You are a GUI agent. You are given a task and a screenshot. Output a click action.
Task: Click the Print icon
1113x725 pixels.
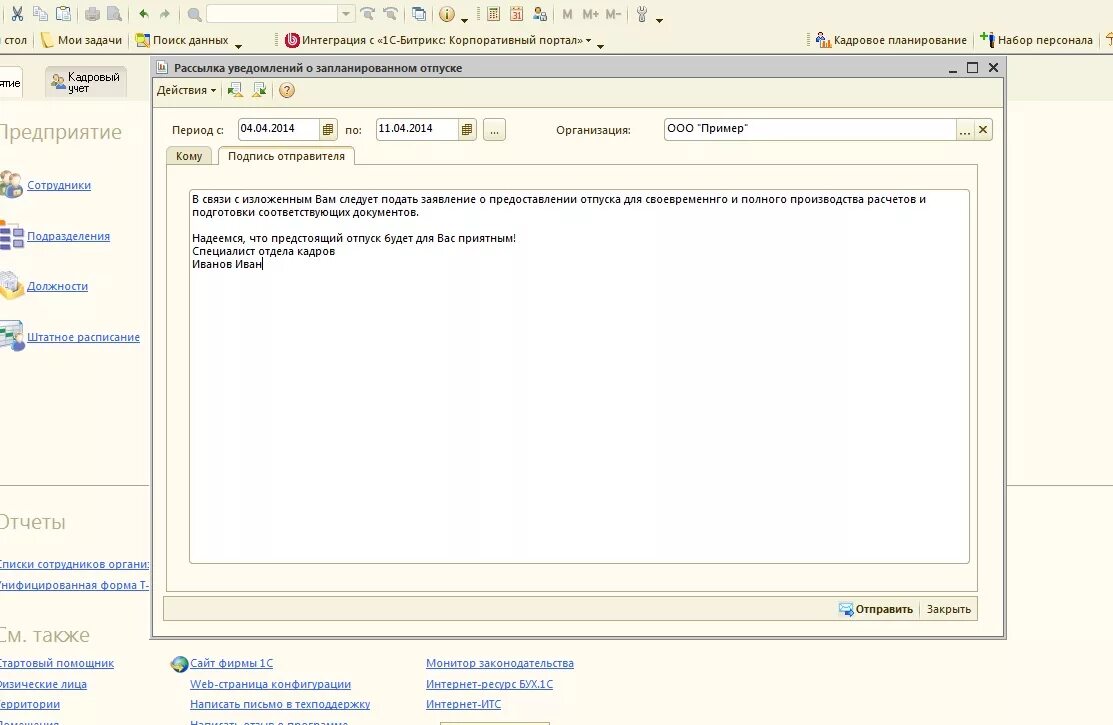[92, 13]
